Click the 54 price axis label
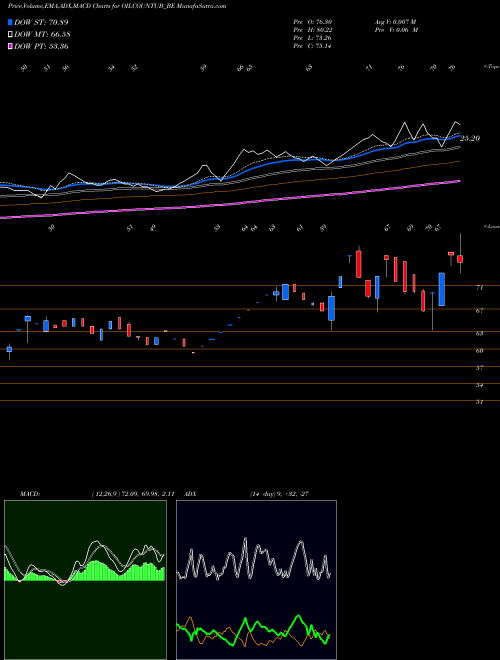This screenshot has width=500, height=660. click(479, 385)
